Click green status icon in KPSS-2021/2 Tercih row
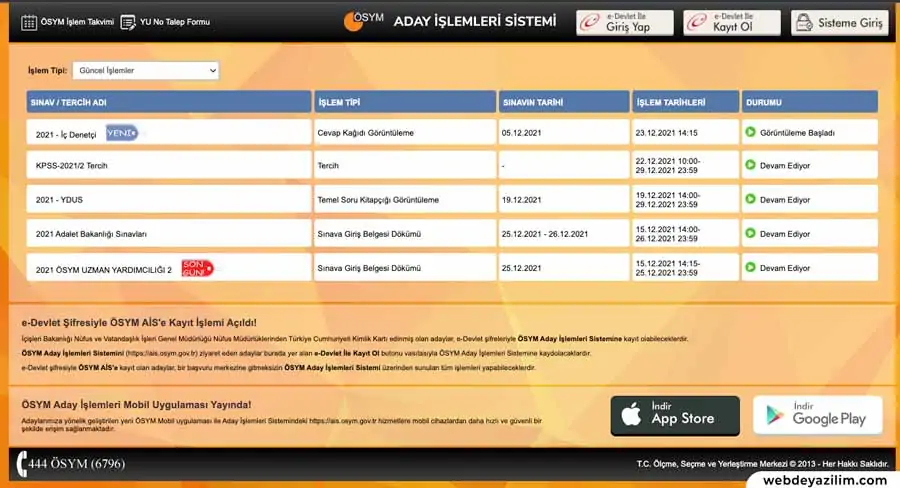Screen dimensions: 900x488 pyautogui.click(x=750, y=165)
